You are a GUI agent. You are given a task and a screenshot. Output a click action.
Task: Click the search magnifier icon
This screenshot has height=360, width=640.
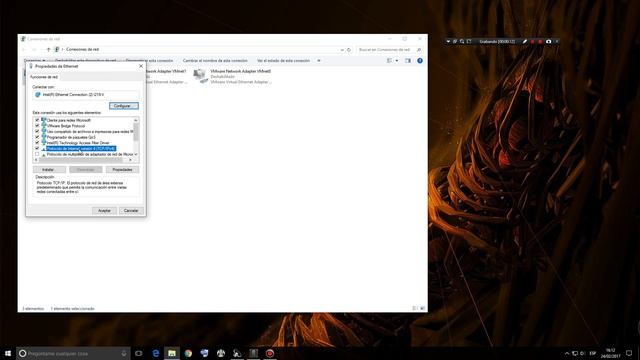tap(419, 50)
